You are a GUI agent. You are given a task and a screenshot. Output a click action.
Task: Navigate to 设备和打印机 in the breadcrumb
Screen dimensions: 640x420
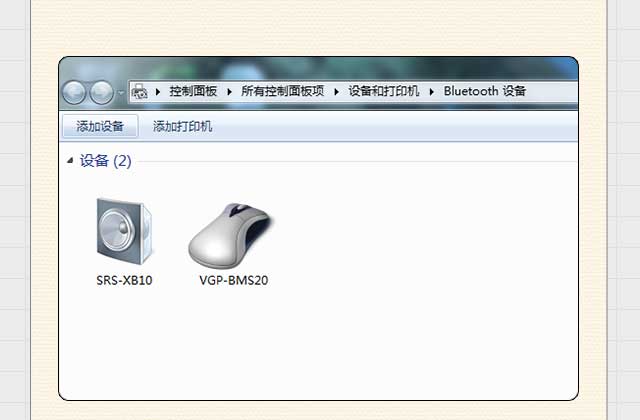(384, 91)
